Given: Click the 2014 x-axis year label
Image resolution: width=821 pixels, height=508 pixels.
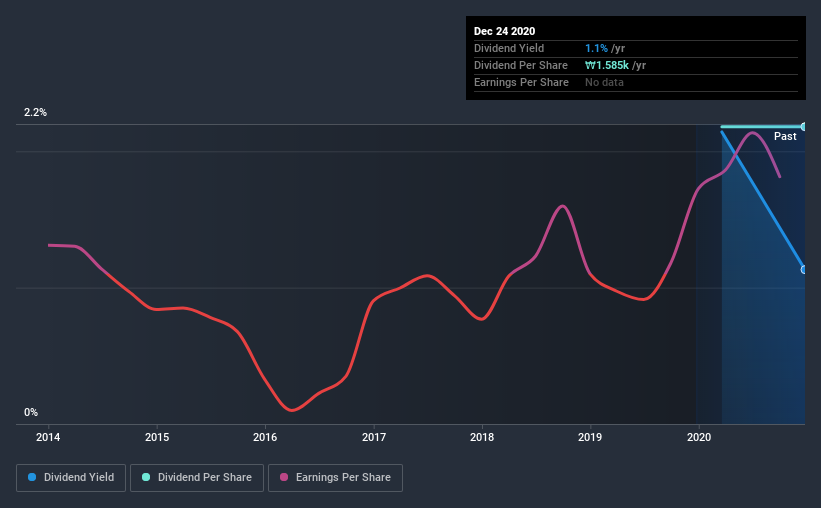Looking at the screenshot, I should [x=48, y=437].
